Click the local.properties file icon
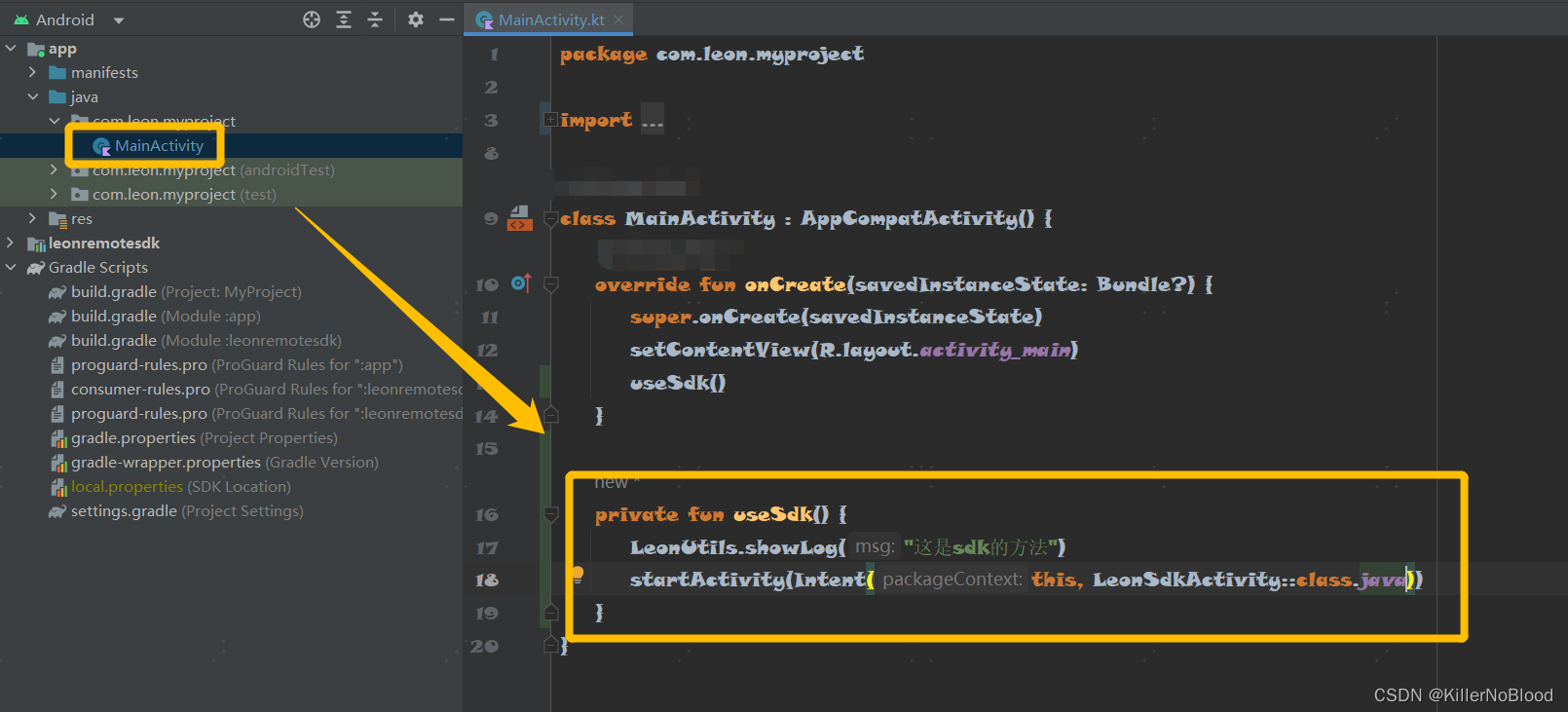 pos(58,486)
